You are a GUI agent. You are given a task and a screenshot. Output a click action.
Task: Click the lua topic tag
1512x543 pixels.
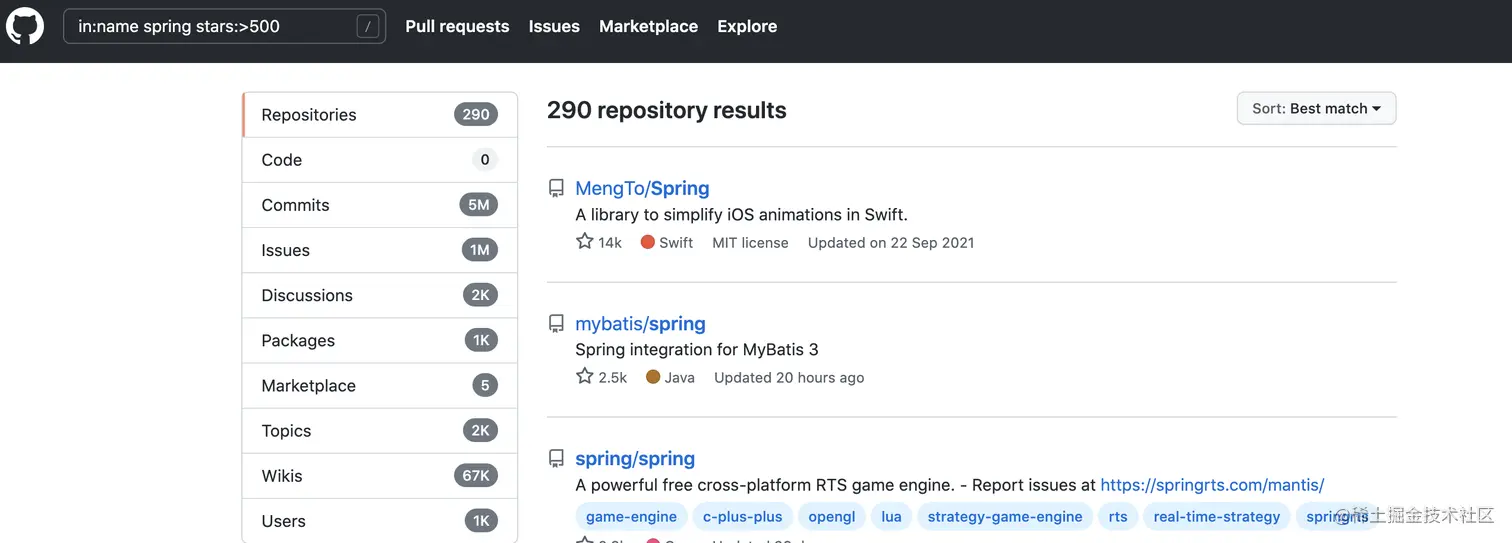pyautogui.click(x=892, y=516)
